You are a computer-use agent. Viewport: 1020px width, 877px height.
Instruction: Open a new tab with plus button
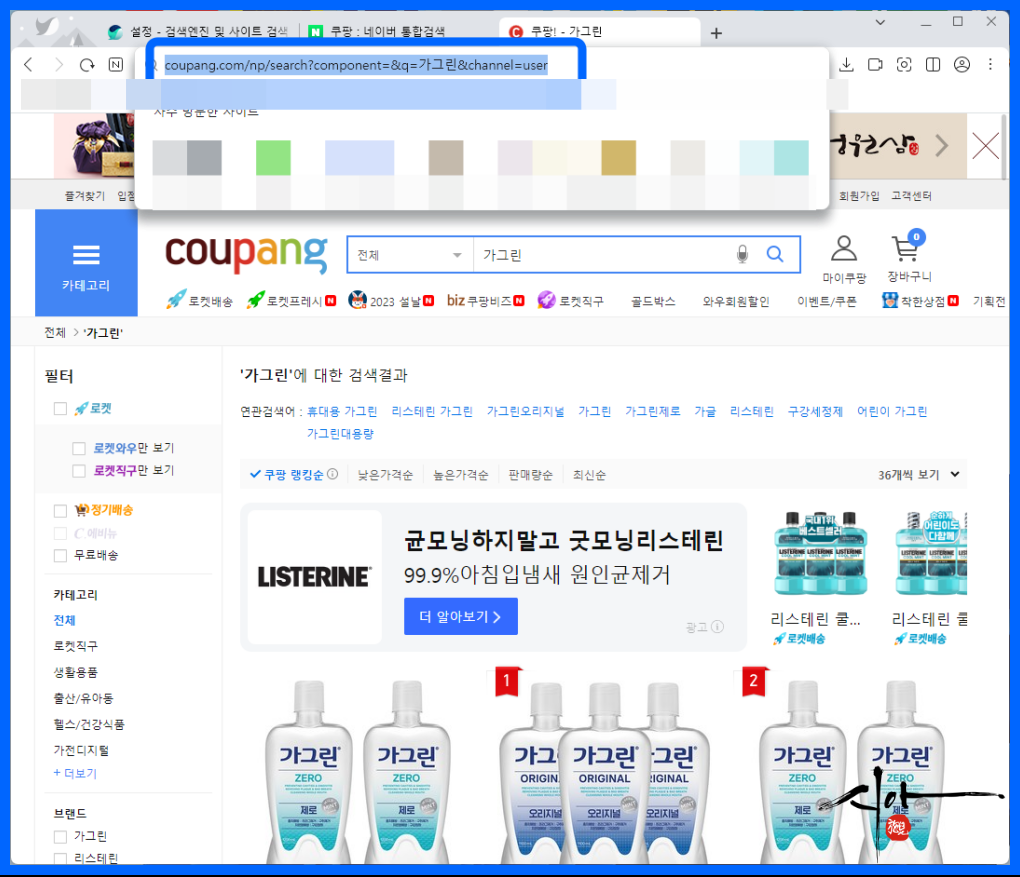[x=716, y=33]
